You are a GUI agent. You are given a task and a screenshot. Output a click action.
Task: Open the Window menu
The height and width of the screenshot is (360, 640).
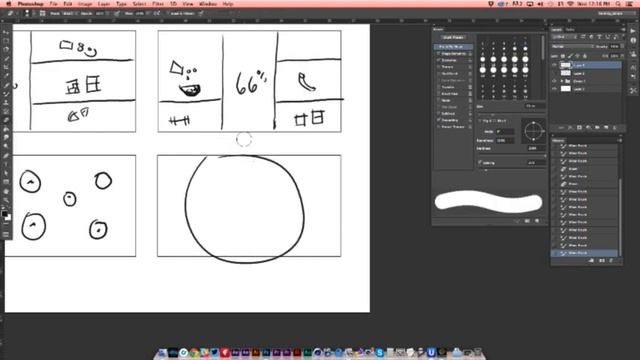pyautogui.click(x=208, y=4)
